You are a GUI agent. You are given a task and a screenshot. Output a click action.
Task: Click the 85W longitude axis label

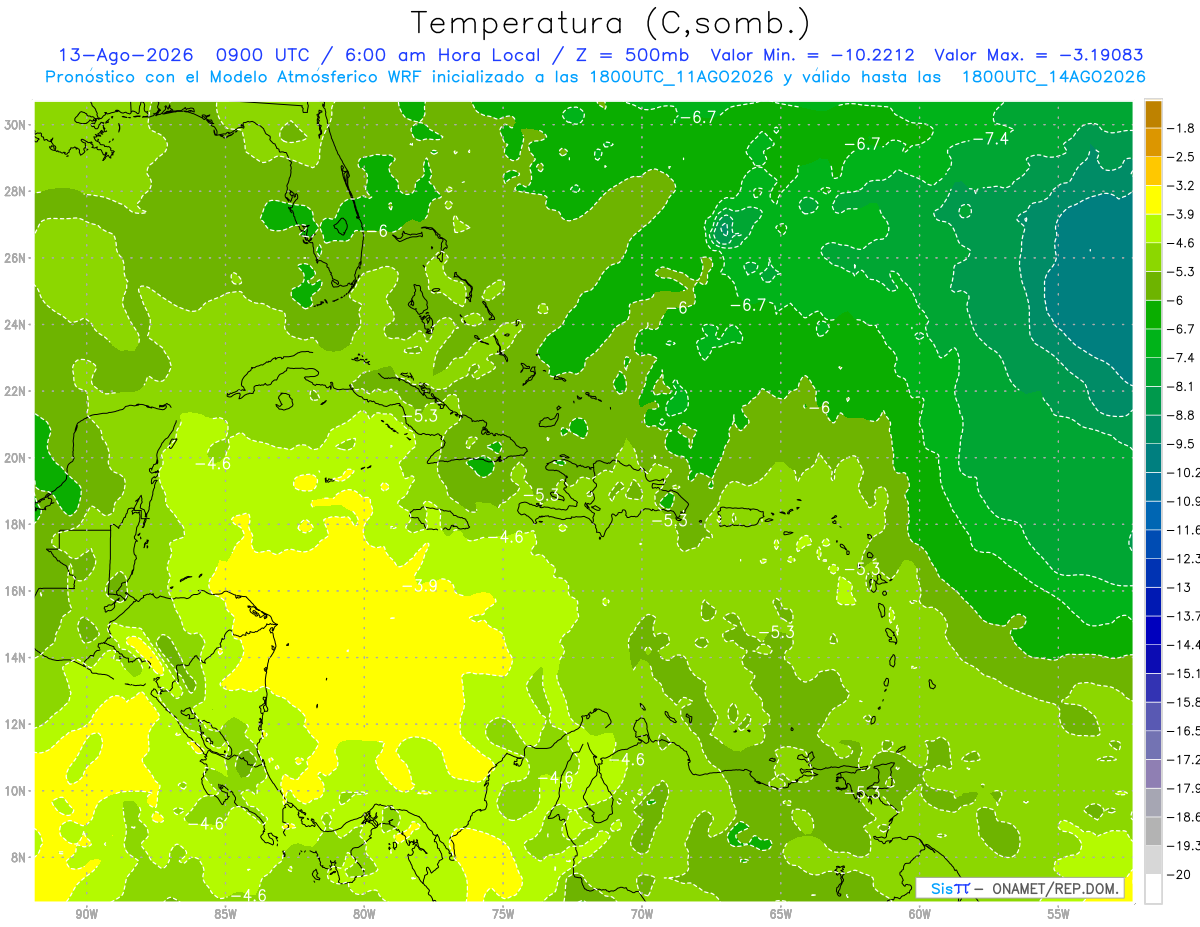point(225,914)
